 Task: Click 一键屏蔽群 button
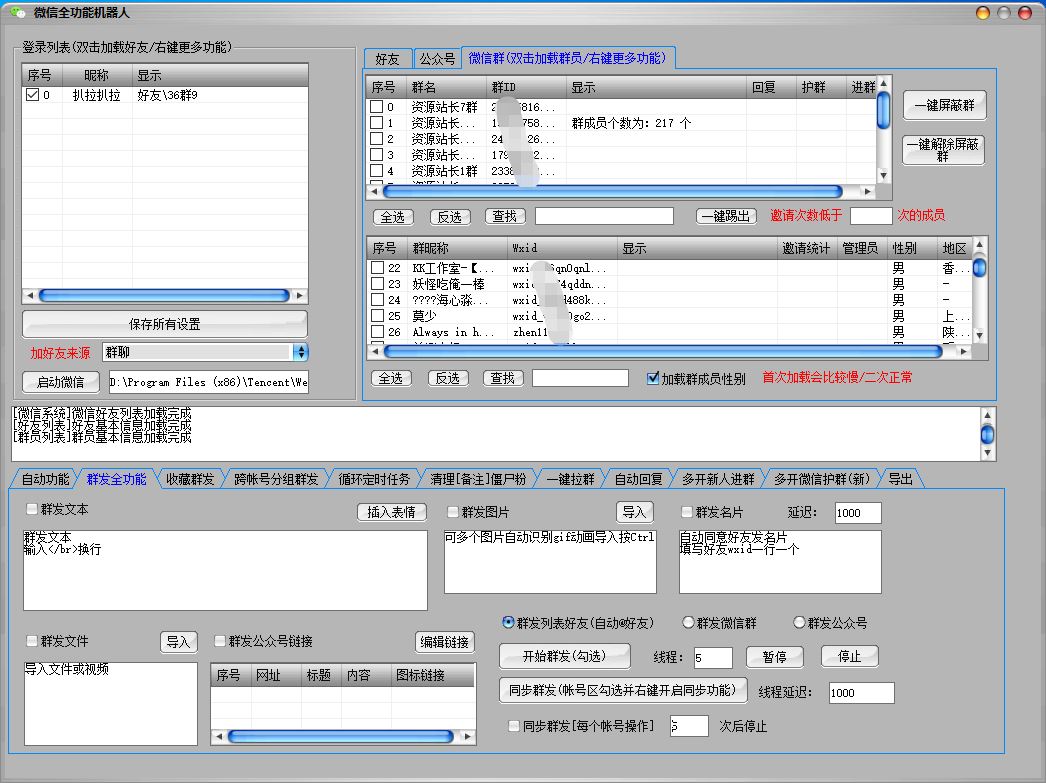point(944,105)
